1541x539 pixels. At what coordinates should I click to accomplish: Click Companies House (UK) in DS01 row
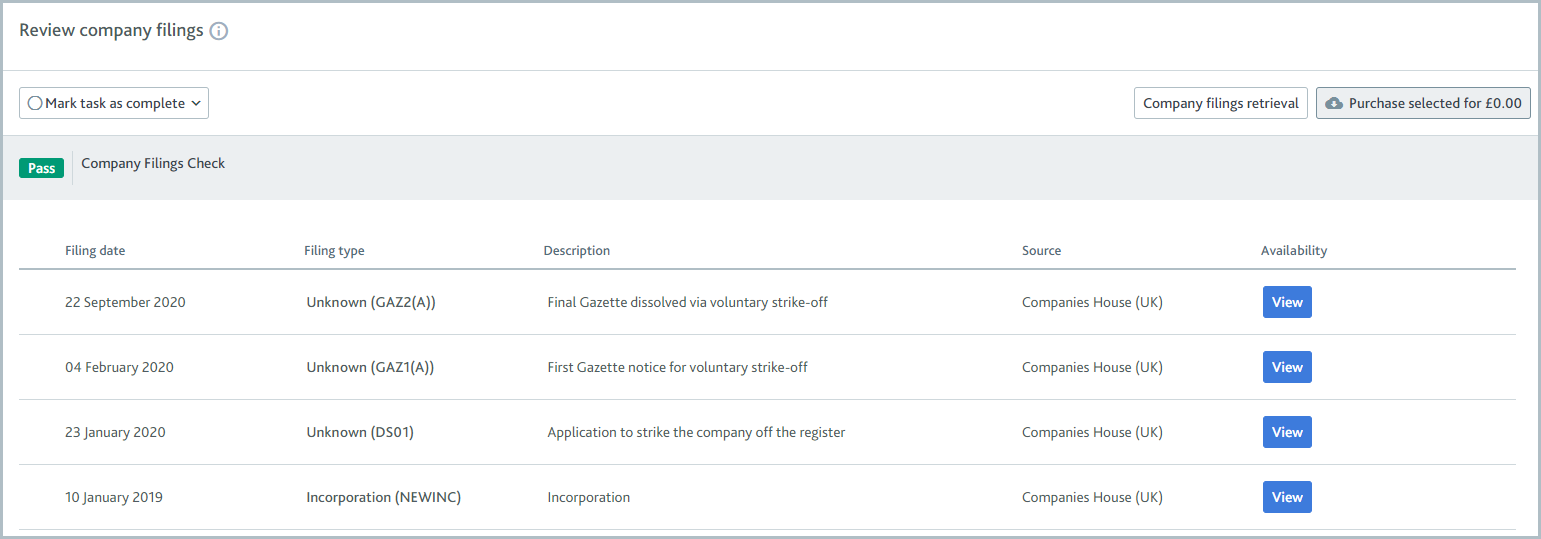point(1092,432)
